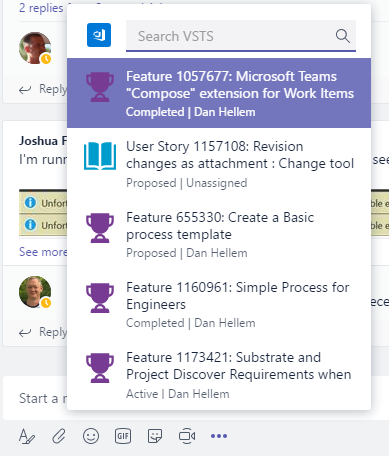389x456 pixels.
Task: Click 'Completed | Dan Hellem' under Feature 1160961
Action: 191,323
